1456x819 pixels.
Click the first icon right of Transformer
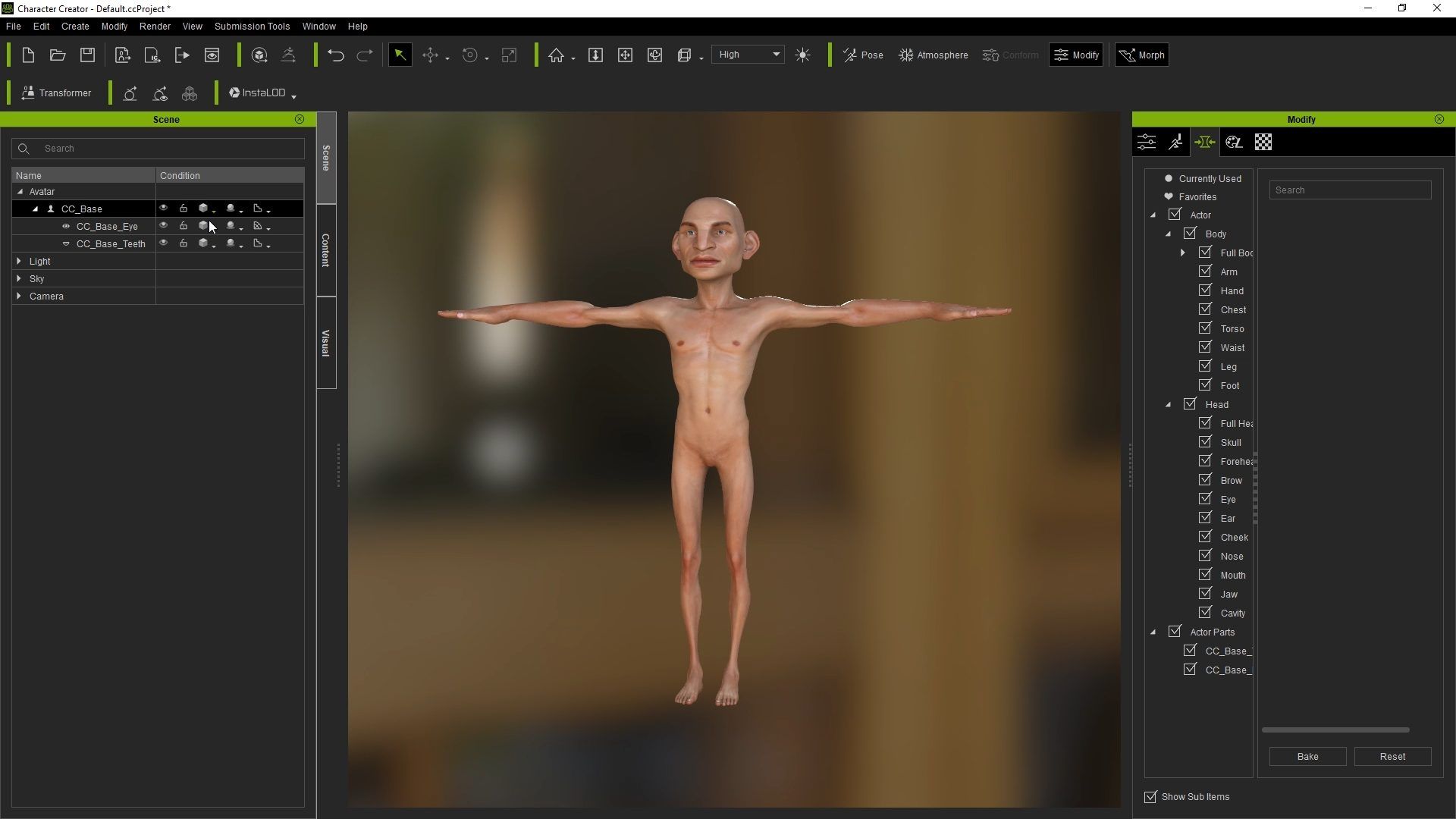point(130,93)
